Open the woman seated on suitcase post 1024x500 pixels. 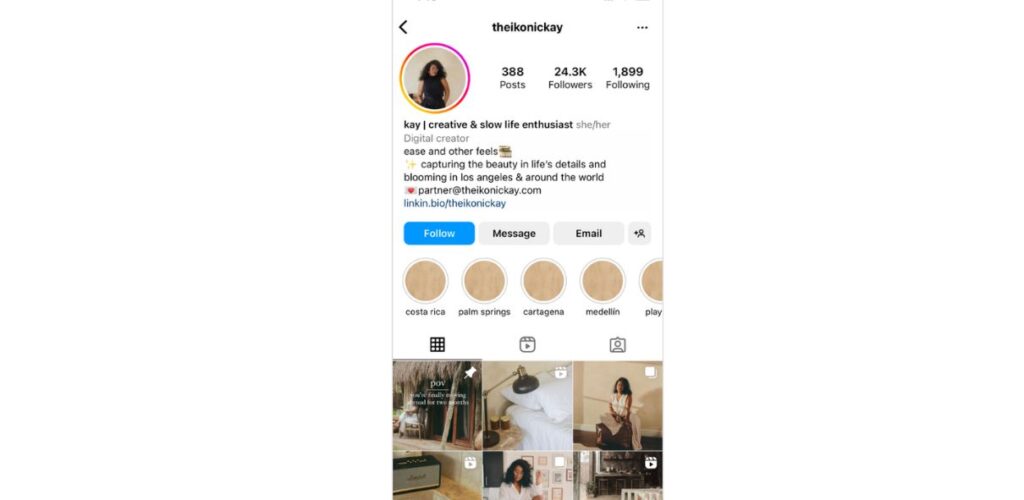pyautogui.click(x=618, y=405)
